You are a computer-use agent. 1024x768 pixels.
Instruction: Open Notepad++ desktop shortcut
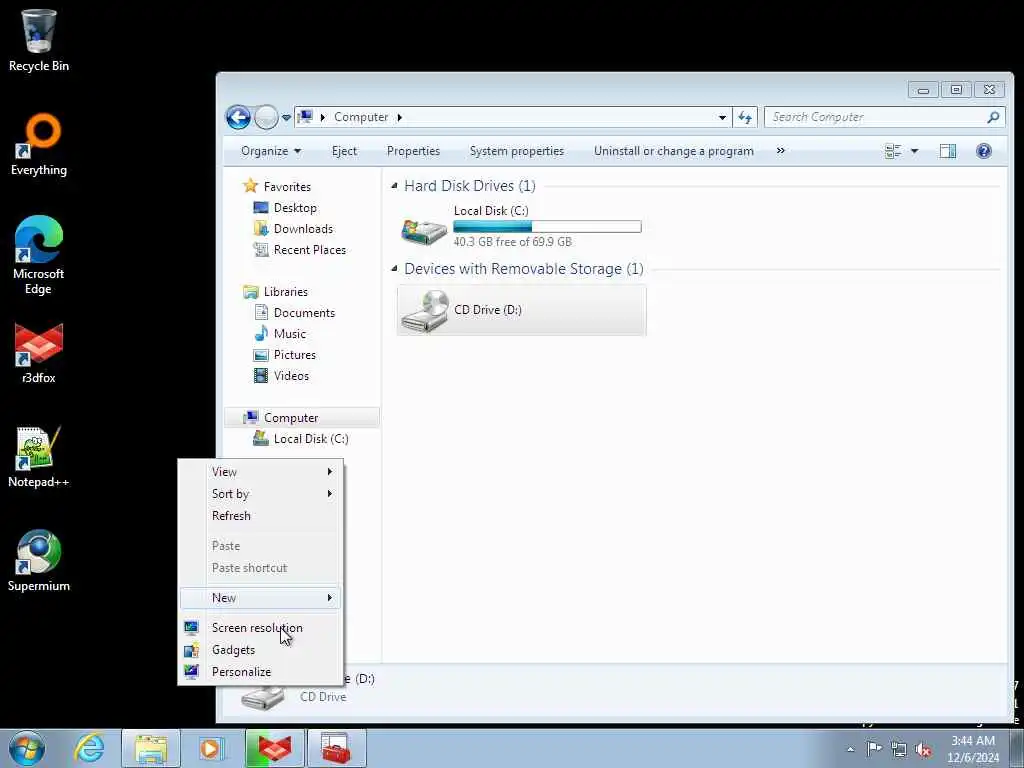coord(39,457)
